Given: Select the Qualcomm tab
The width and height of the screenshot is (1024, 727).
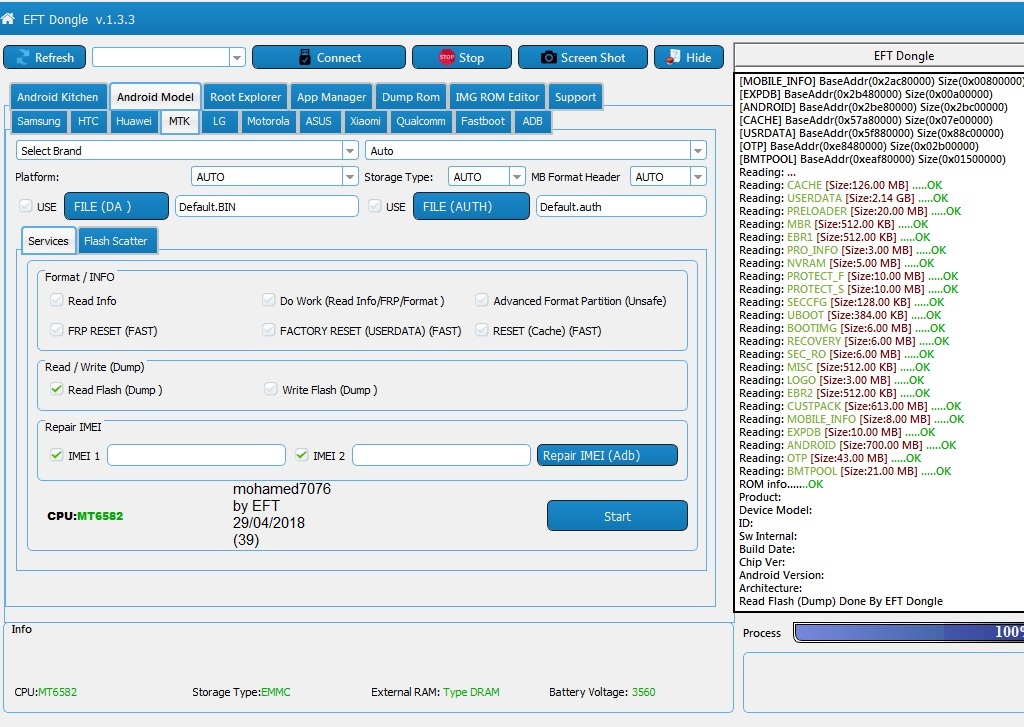Looking at the screenshot, I should click(x=421, y=121).
